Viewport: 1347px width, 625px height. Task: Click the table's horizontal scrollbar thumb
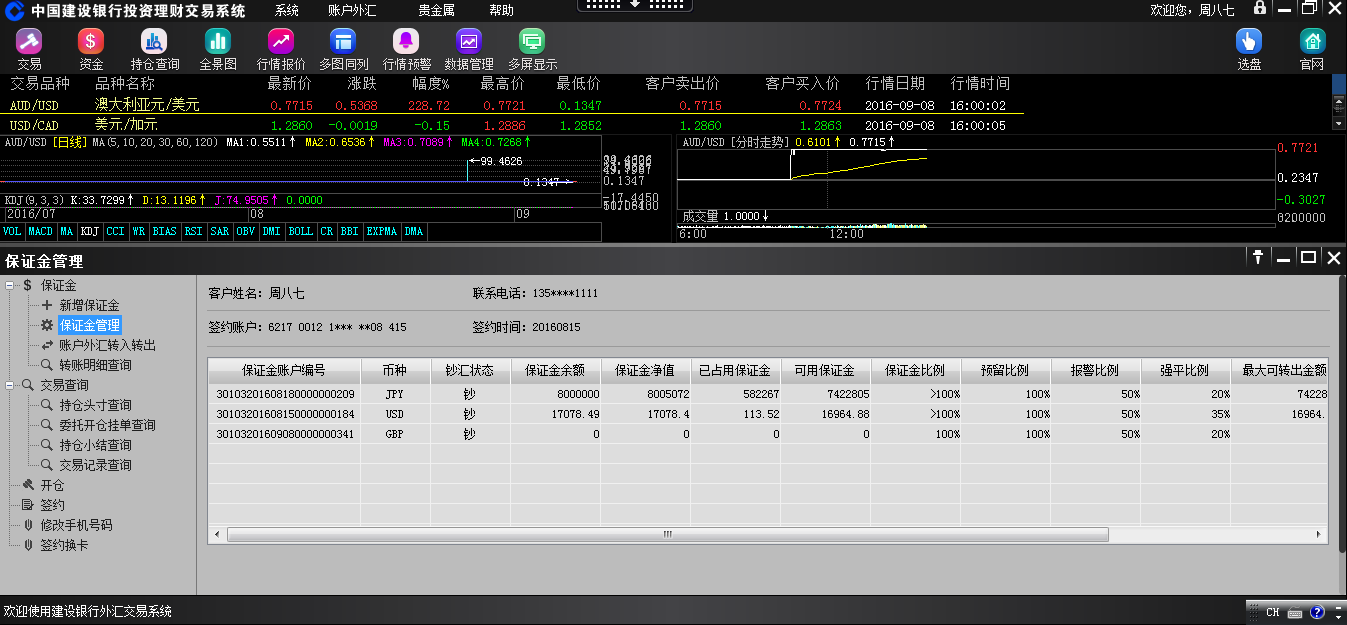[668, 535]
